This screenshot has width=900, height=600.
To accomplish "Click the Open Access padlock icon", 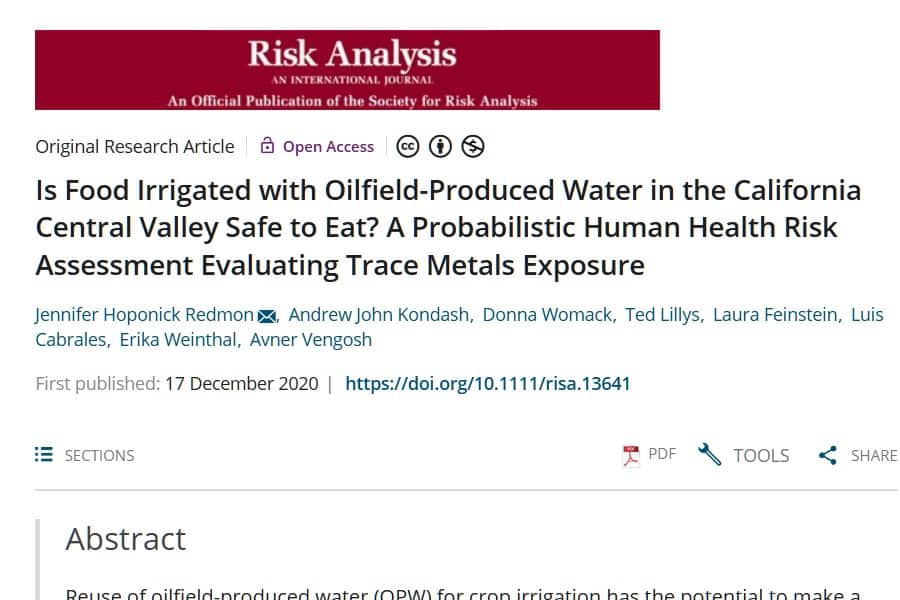I will (x=267, y=146).
